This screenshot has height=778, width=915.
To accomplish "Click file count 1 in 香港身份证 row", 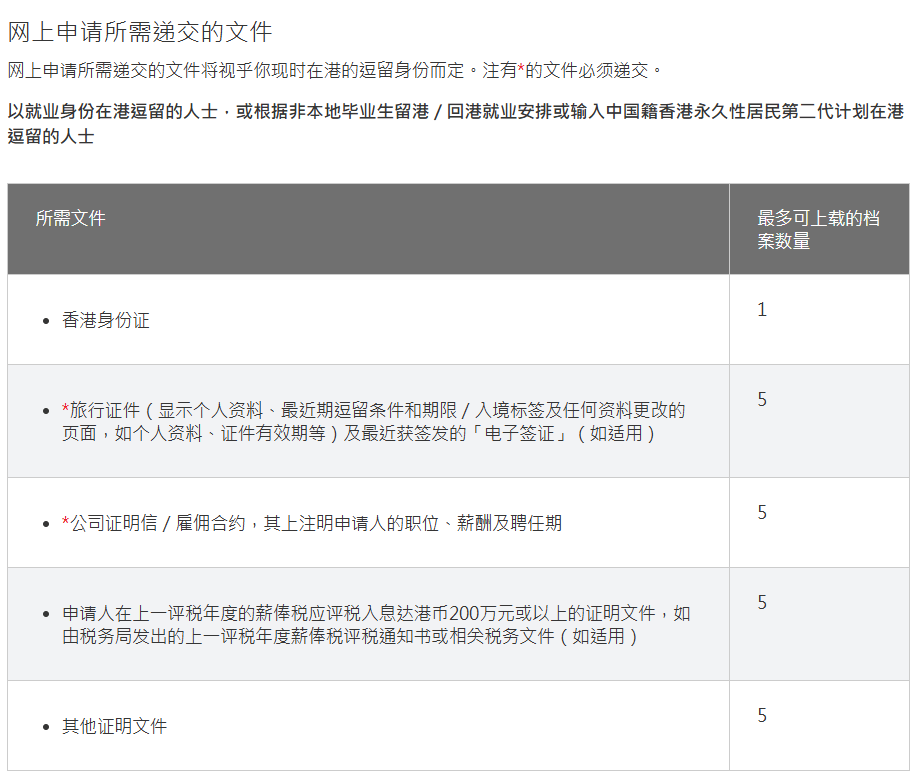I will (762, 310).
